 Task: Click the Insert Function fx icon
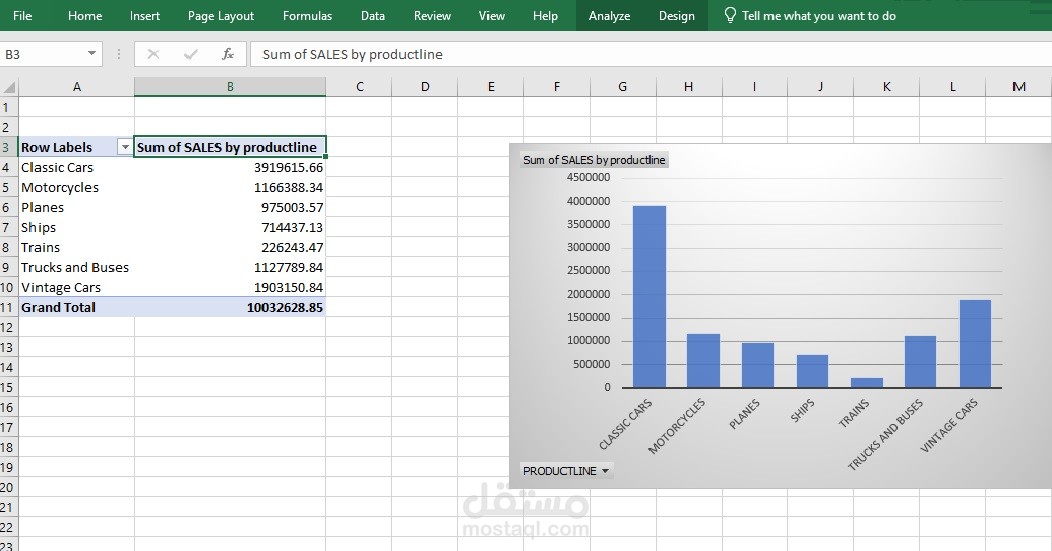(227, 54)
